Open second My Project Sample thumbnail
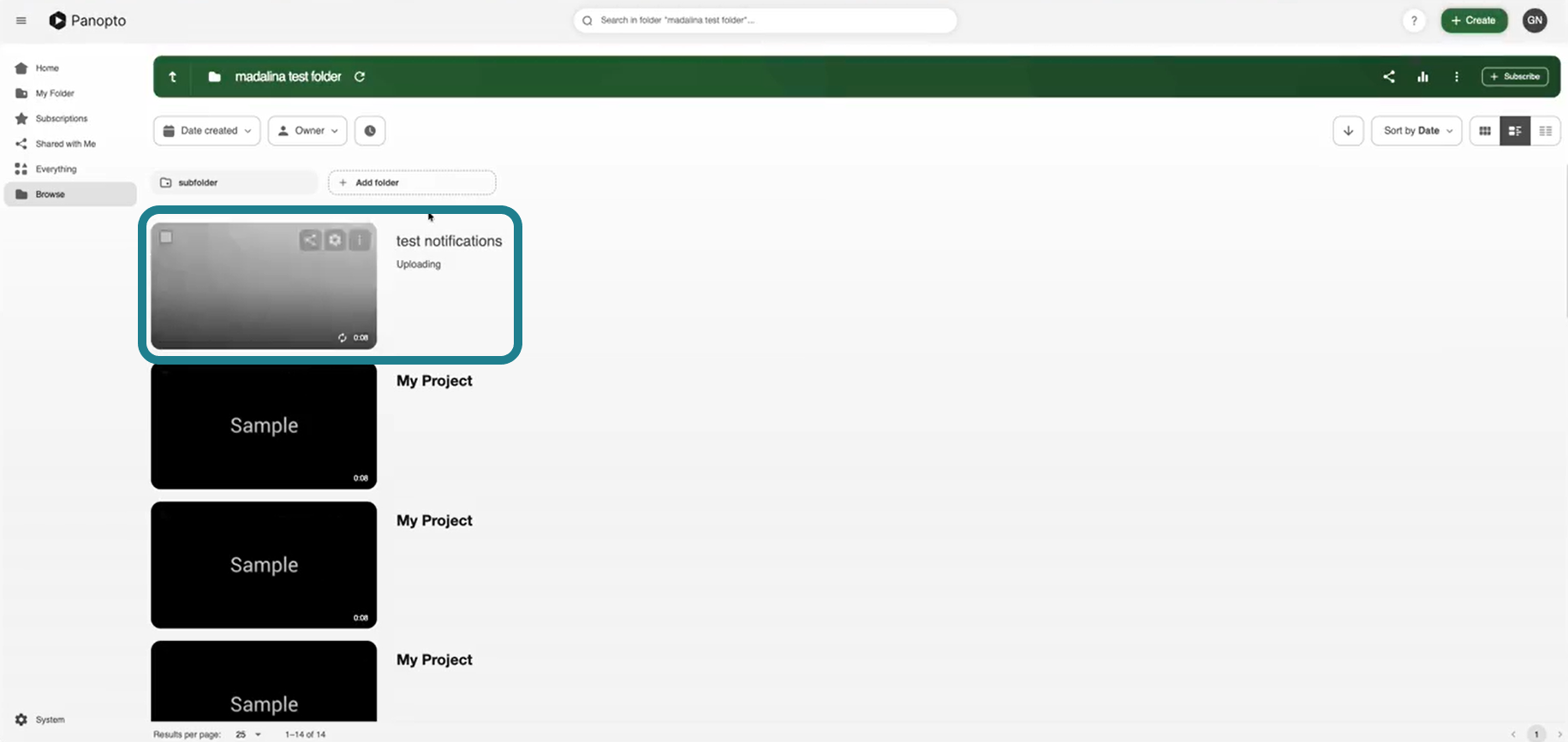The height and width of the screenshot is (742, 1568). coord(264,566)
